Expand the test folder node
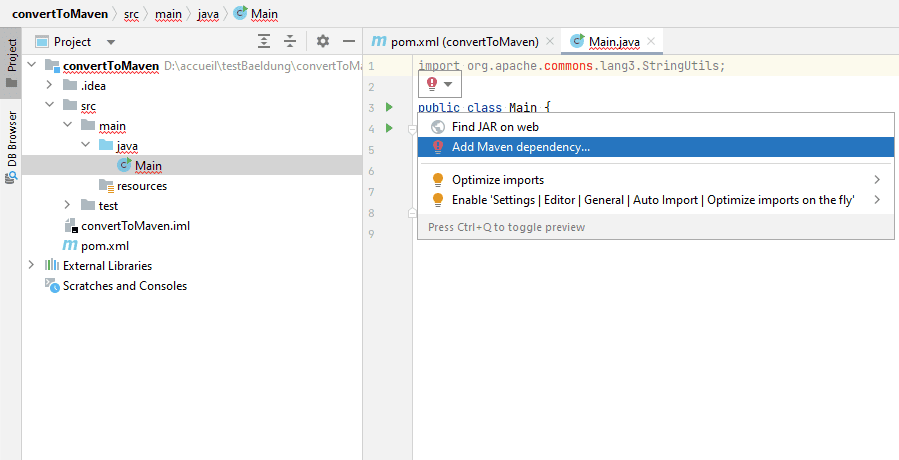Image resolution: width=899 pixels, height=460 pixels. pyautogui.click(x=68, y=205)
